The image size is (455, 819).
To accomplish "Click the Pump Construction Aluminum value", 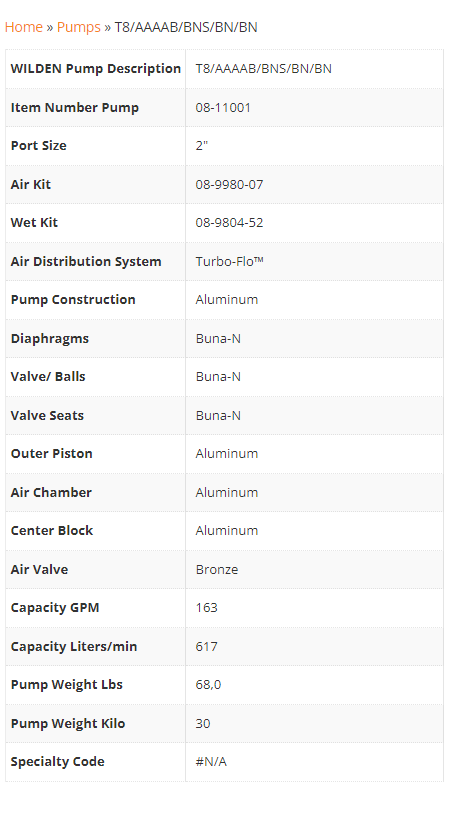I will pos(227,300).
